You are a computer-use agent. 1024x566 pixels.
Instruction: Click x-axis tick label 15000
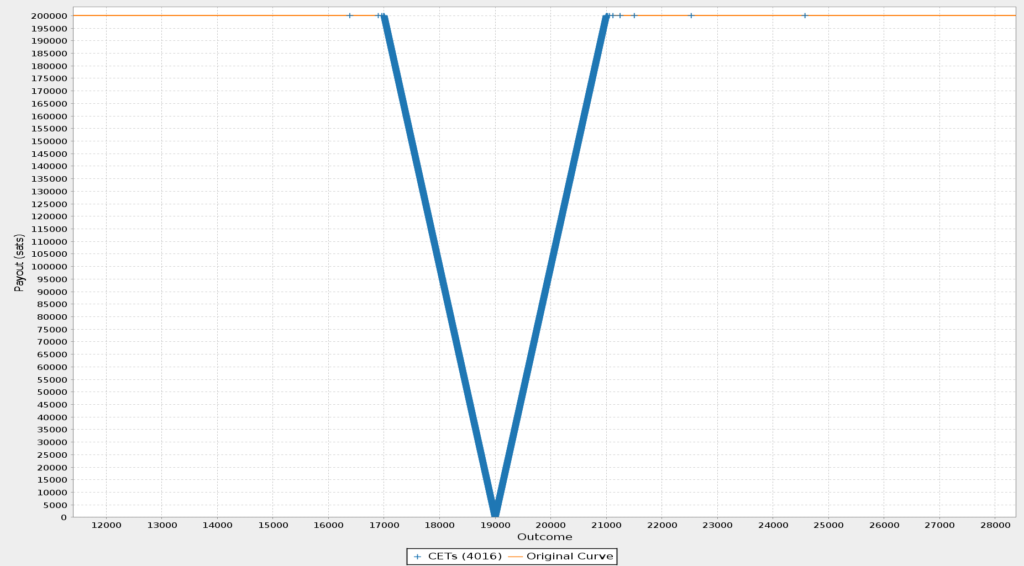click(x=273, y=525)
